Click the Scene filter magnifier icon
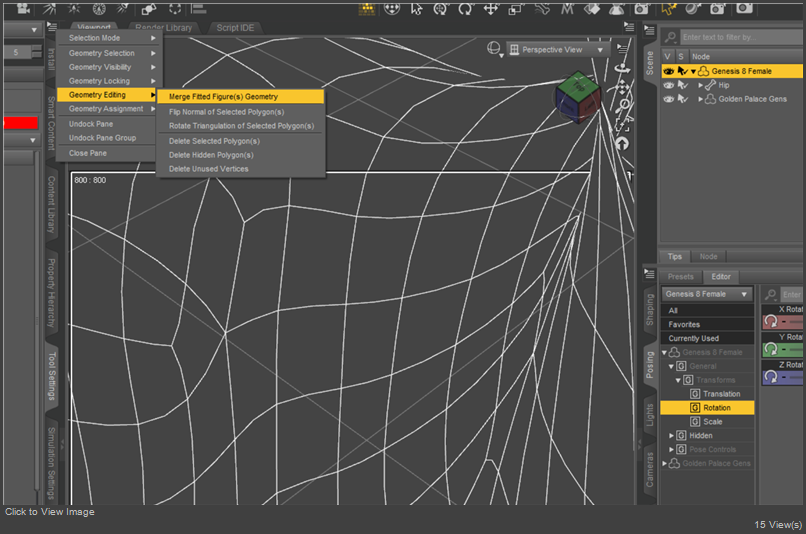The image size is (806, 534). coord(670,37)
